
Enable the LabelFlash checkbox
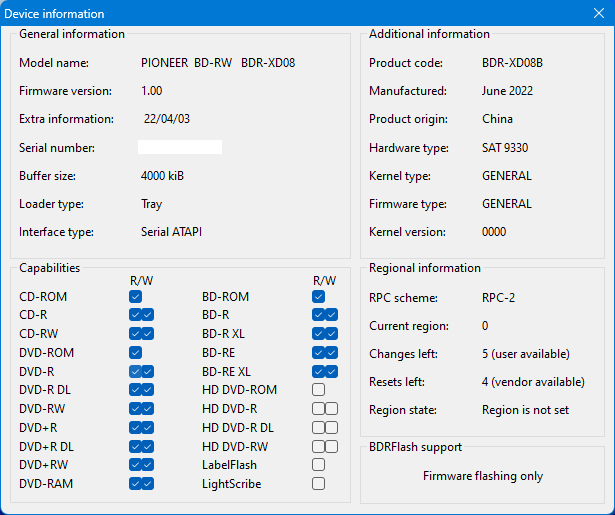318,465
